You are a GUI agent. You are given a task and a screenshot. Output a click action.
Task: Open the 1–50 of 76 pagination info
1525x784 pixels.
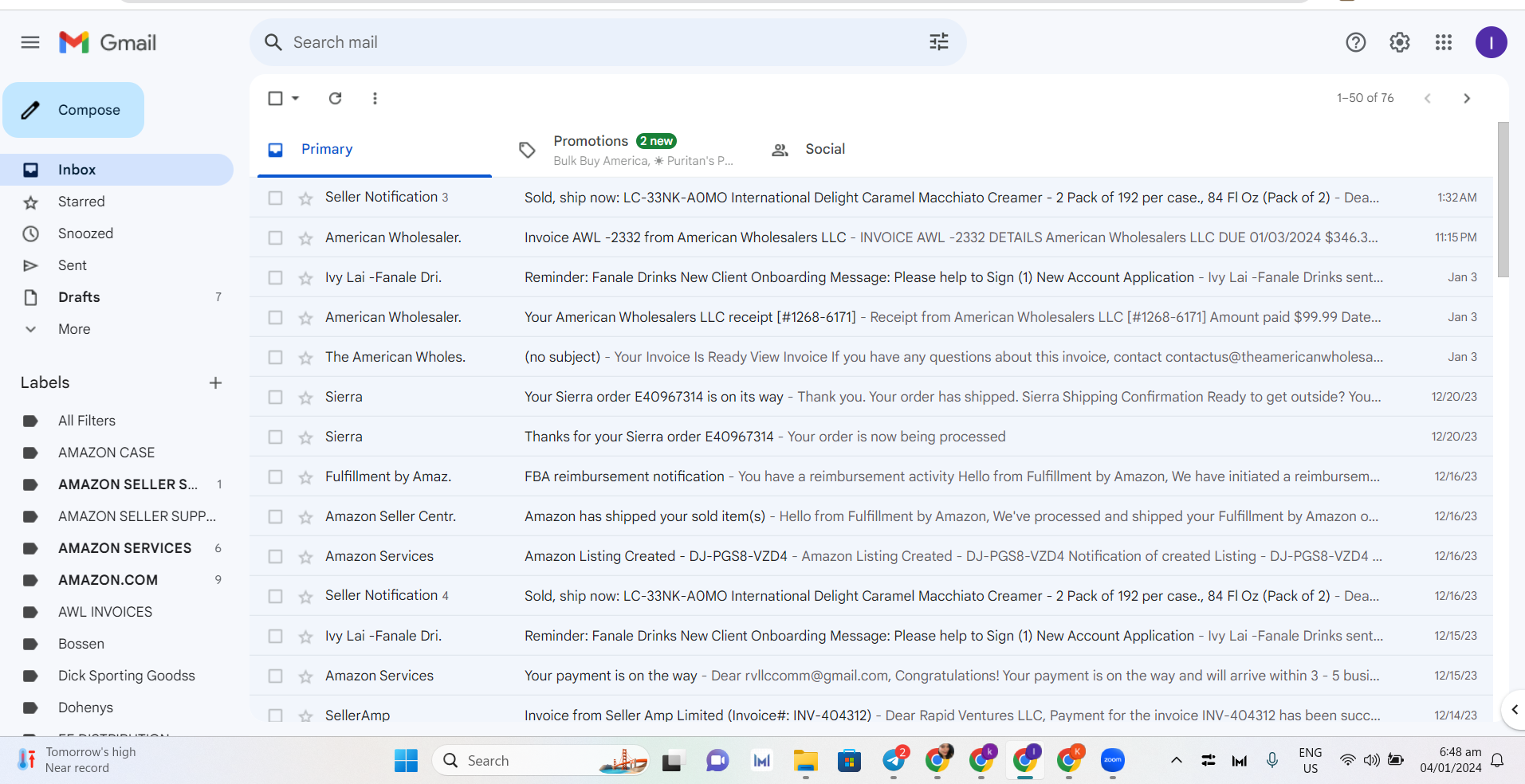1365,98
